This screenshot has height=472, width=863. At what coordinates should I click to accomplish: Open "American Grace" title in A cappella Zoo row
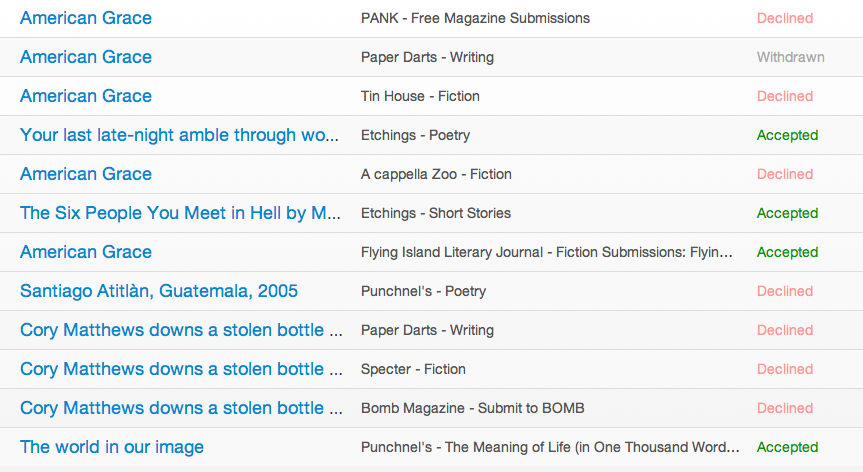tap(86, 174)
